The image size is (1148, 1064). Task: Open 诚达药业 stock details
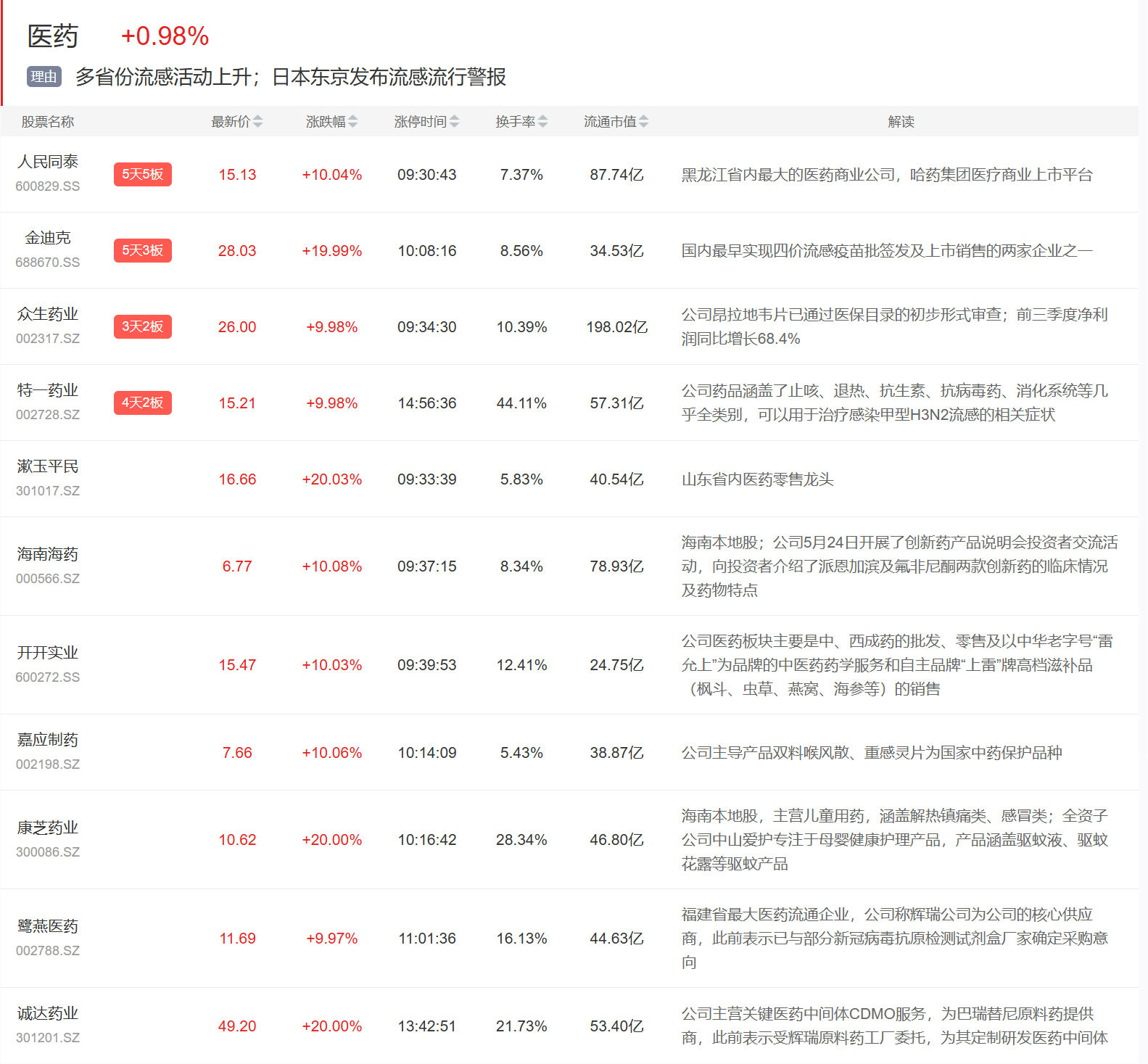point(48,1013)
